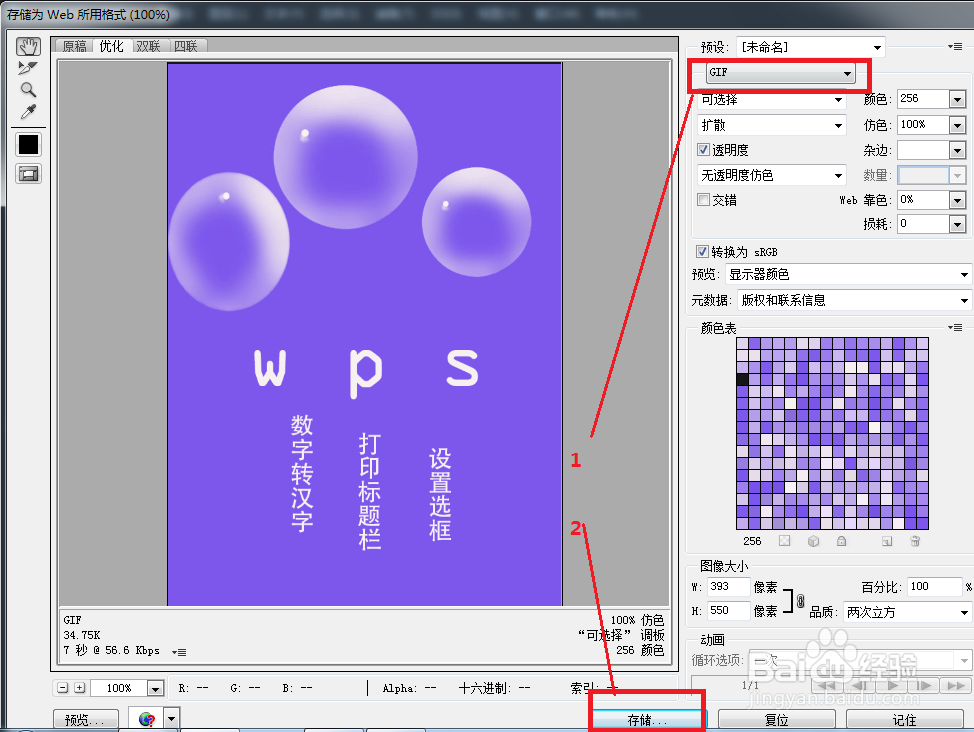
Task: Click the animation next frame button
Action: point(924,685)
